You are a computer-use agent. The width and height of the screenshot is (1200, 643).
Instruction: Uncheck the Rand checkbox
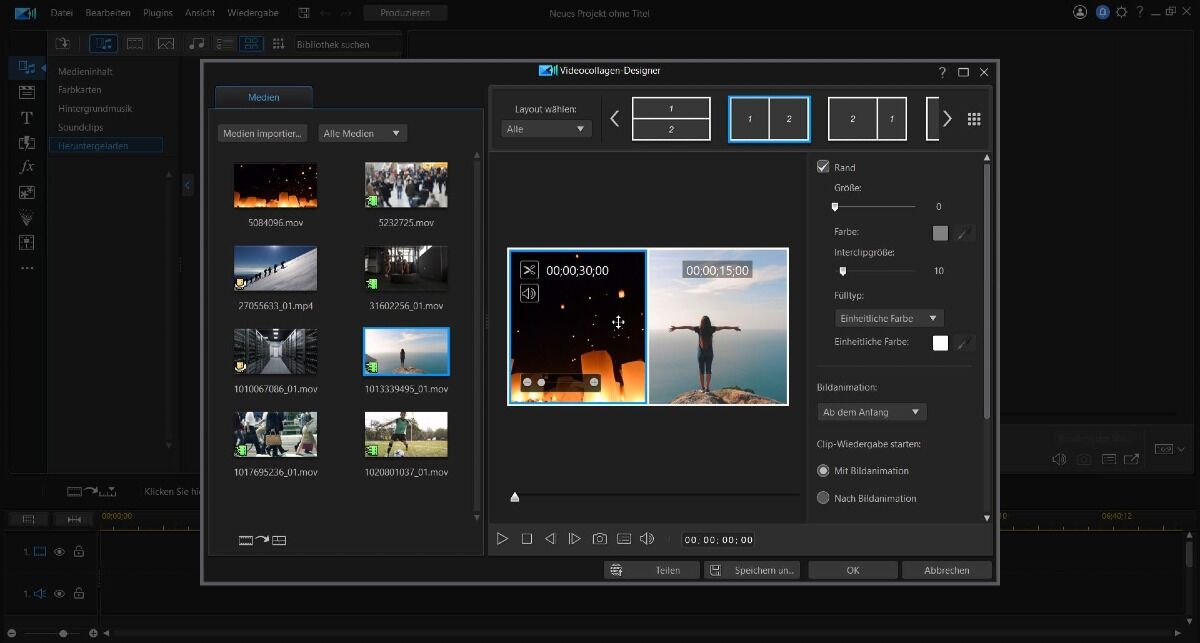pyautogui.click(x=823, y=167)
